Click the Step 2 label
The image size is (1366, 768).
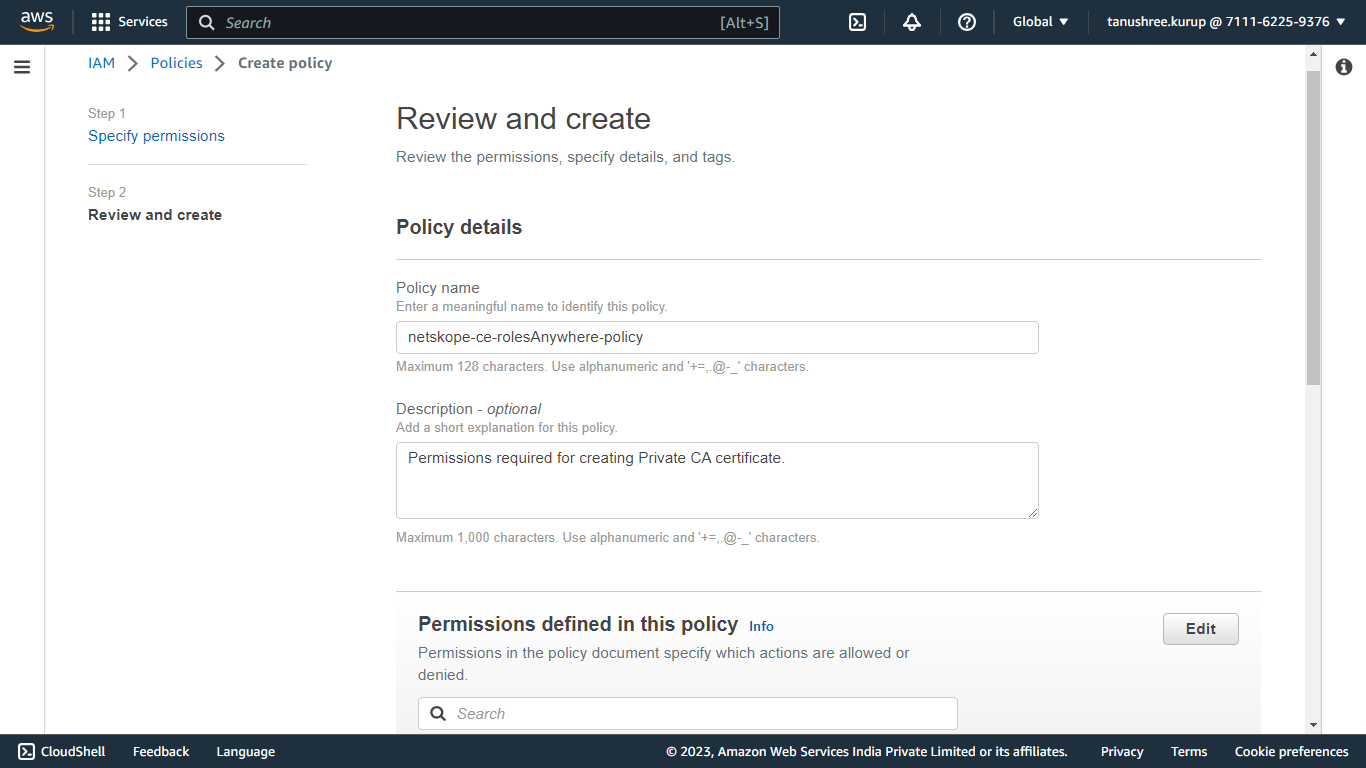107,193
